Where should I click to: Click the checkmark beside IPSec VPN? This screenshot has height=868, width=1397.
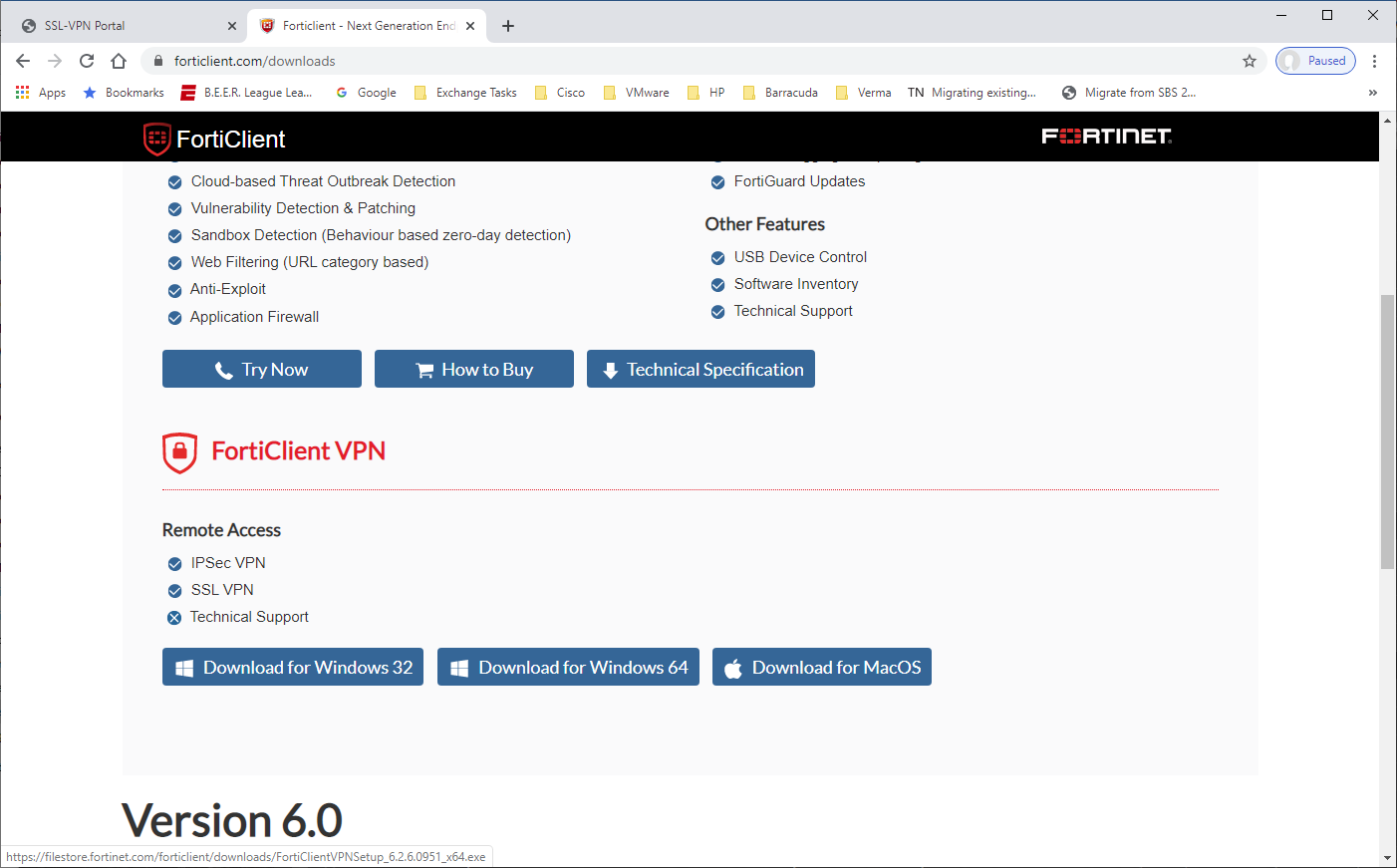(174, 564)
